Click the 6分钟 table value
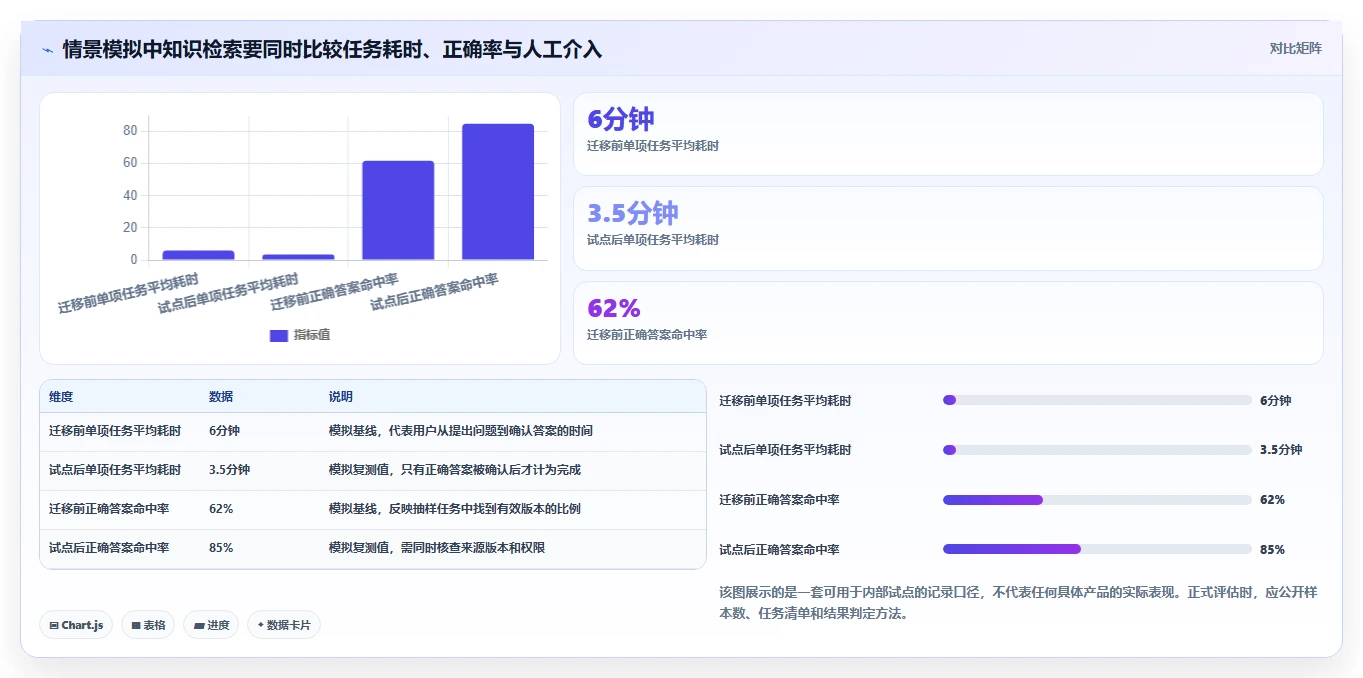Image resolution: width=1363 pixels, height=678 pixels. click(x=224, y=431)
